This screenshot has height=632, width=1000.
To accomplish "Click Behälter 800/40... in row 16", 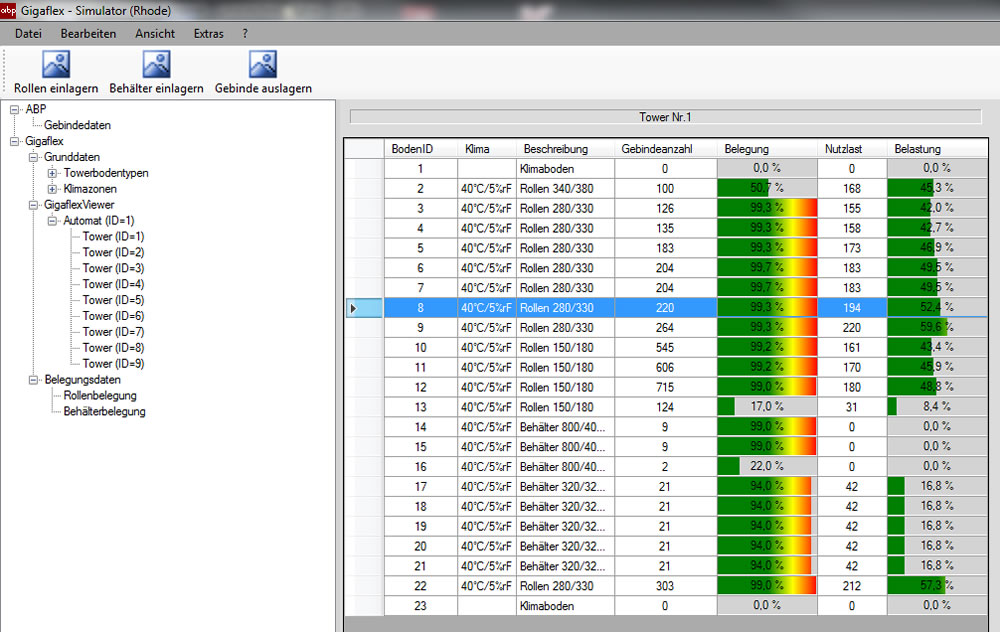I will (x=565, y=467).
